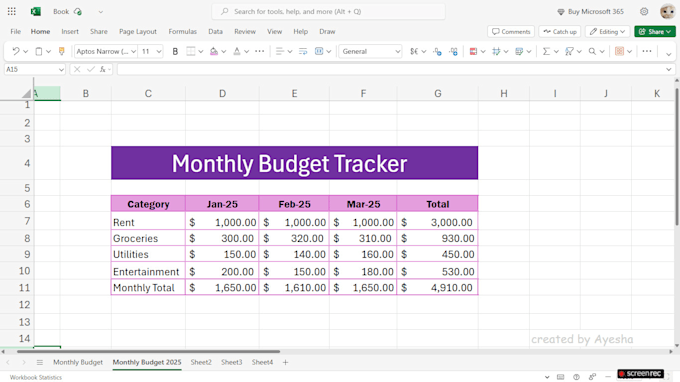Screen dimensions: 680x382
Task: Click the Find magnifier icon
Action: pyautogui.click(x=592, y=51)
